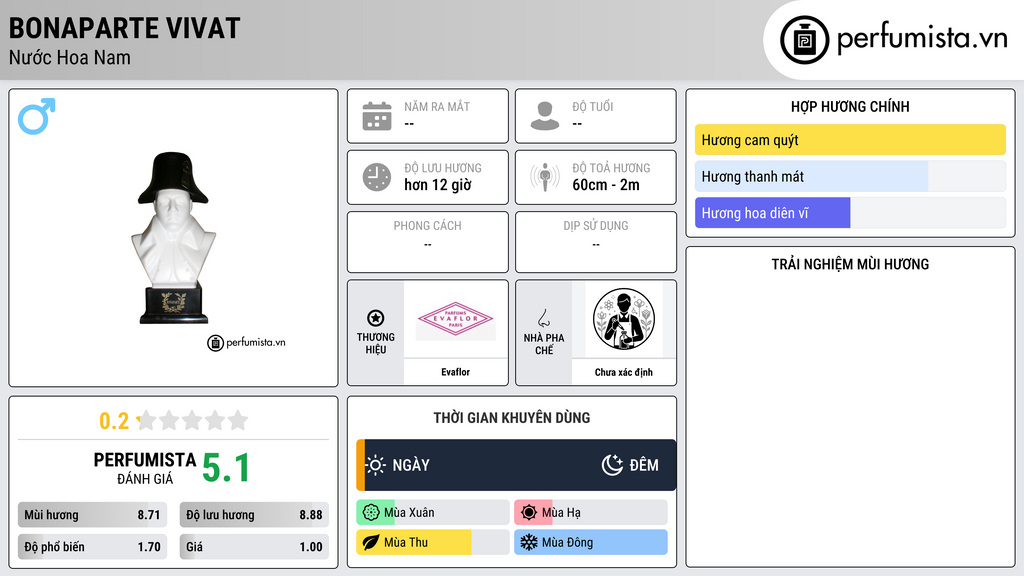The image size is (1024, 576).
Task: Click the flower icon for Mùa Xuân
Action: (371, 513)
